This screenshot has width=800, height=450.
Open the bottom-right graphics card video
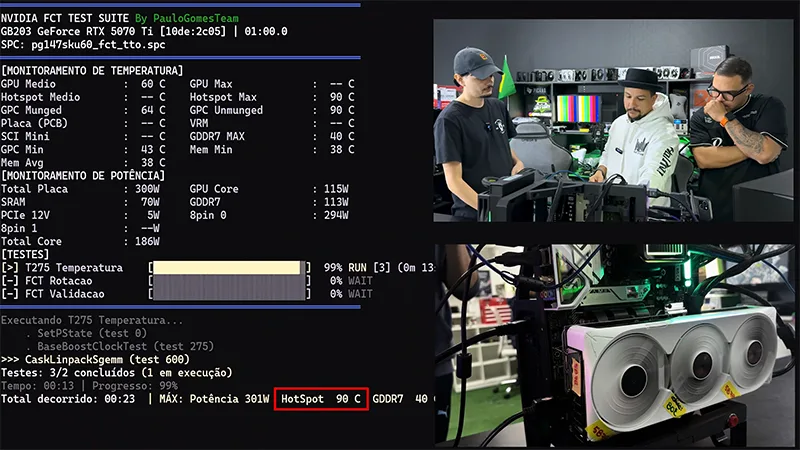[614, 344]
